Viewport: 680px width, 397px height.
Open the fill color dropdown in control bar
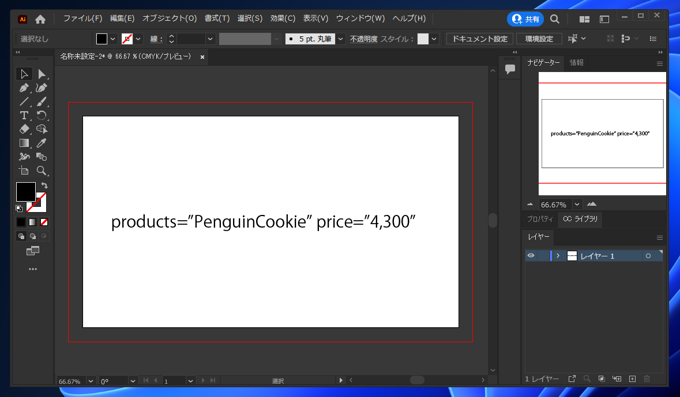pyautogui.click(x=113, y=39)
